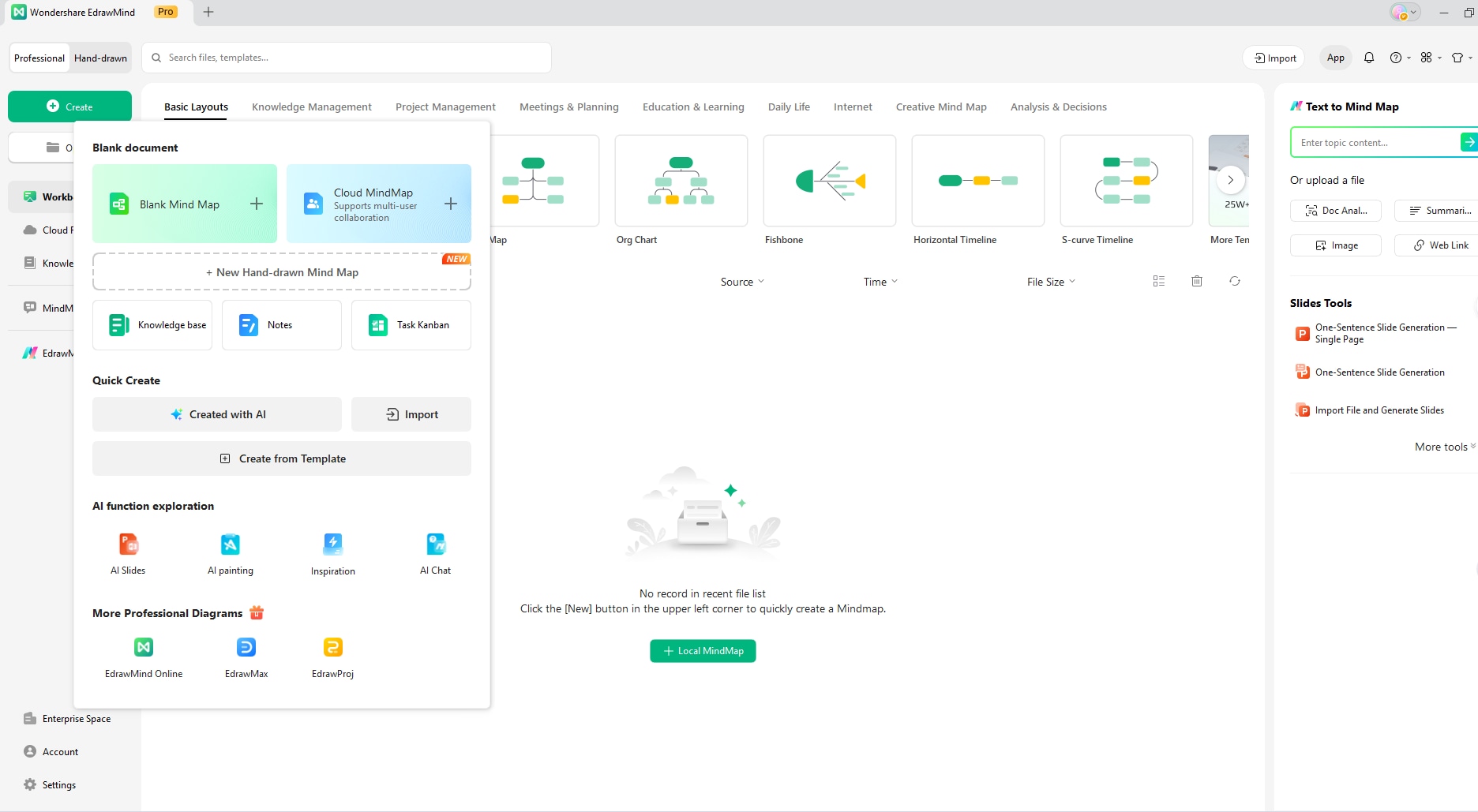Open File Size sort dropdown

[x=1051, y=282]
